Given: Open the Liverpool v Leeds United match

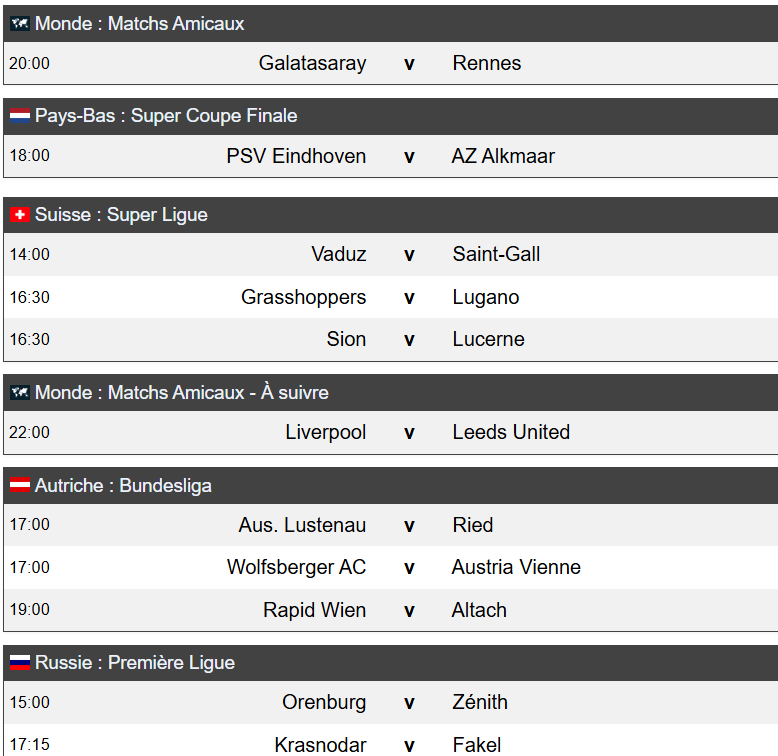Looking at the screenshot, I should coord(390,432).
